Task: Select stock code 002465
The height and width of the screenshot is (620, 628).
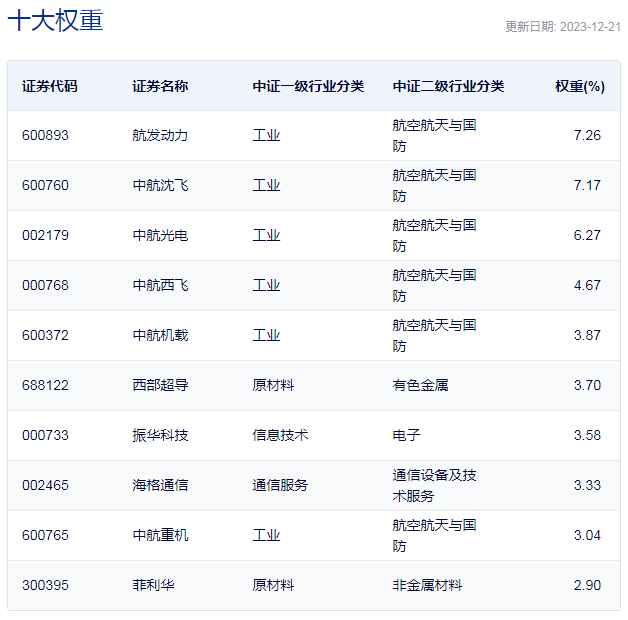Action: point(45,485)
